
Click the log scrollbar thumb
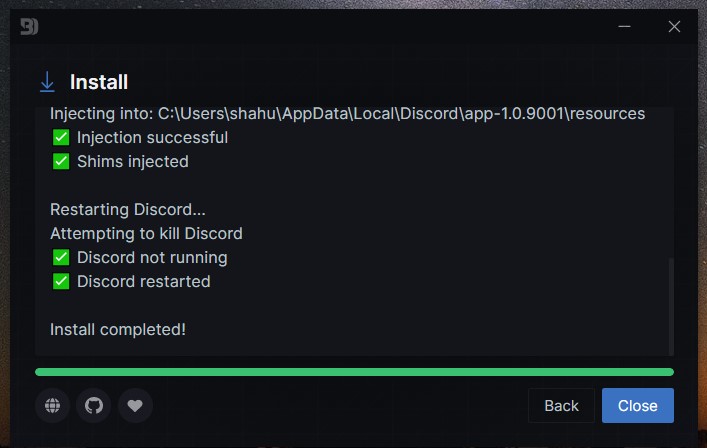point(671,306)
